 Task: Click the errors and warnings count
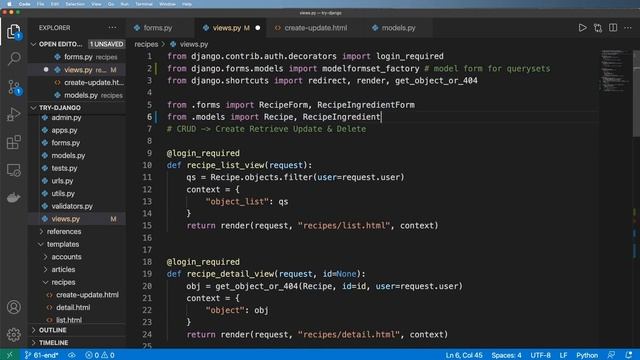pos(100,355)
